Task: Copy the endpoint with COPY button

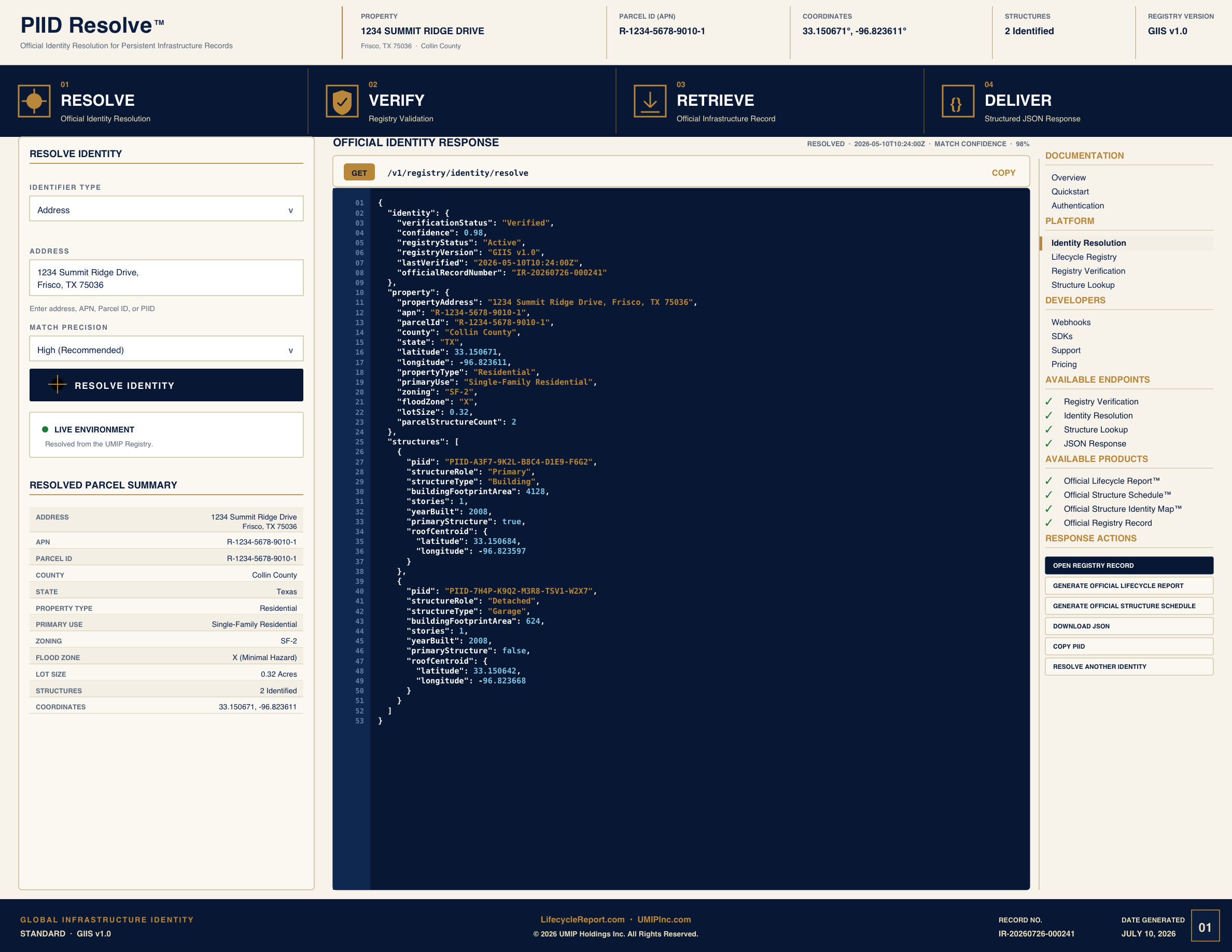Action: 1003,173
